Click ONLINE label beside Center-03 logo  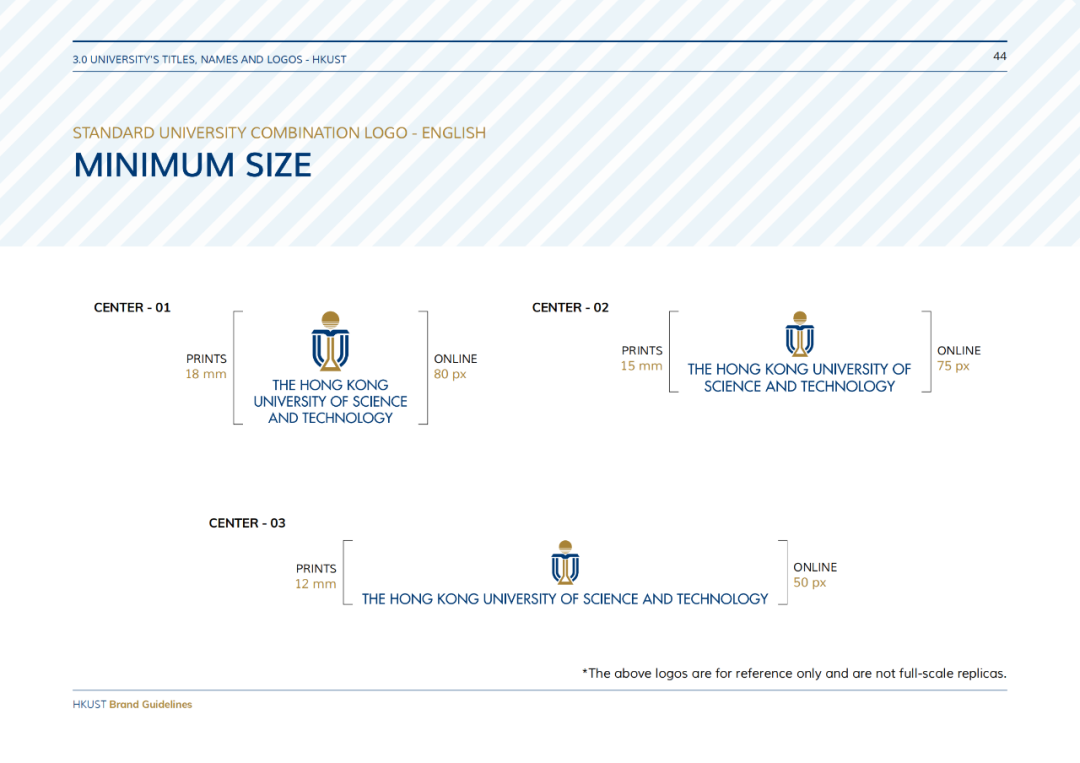pyautogui.click(x=815, y=567)
